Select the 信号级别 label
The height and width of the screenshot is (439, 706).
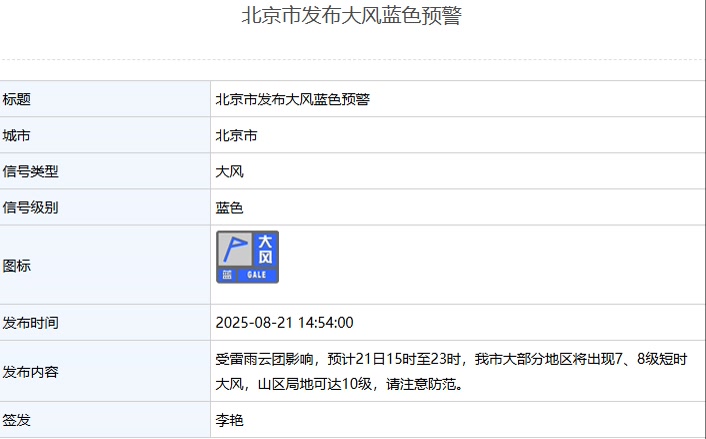coord(31,207)
